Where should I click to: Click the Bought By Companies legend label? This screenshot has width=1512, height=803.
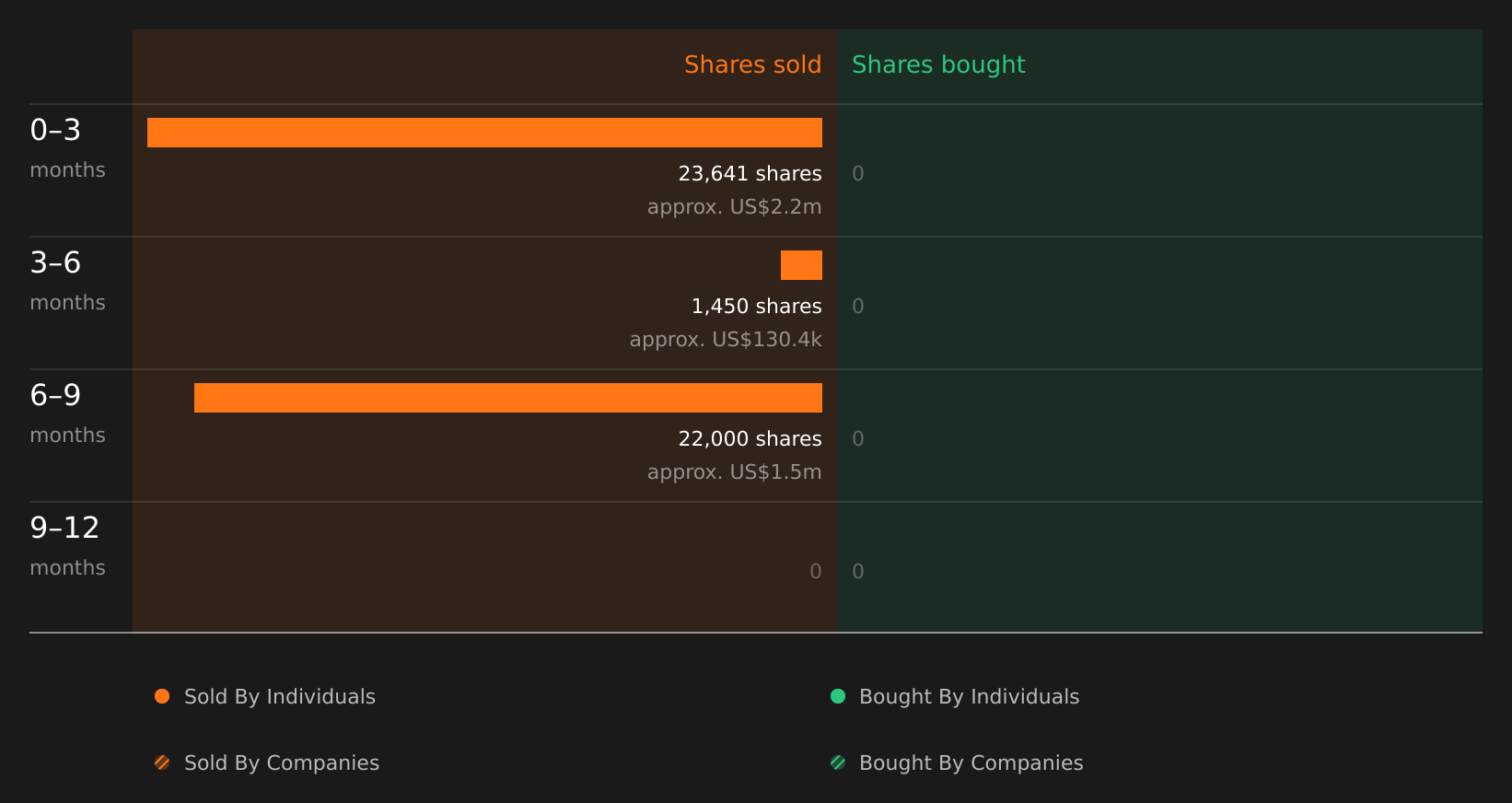click(971, 763)
